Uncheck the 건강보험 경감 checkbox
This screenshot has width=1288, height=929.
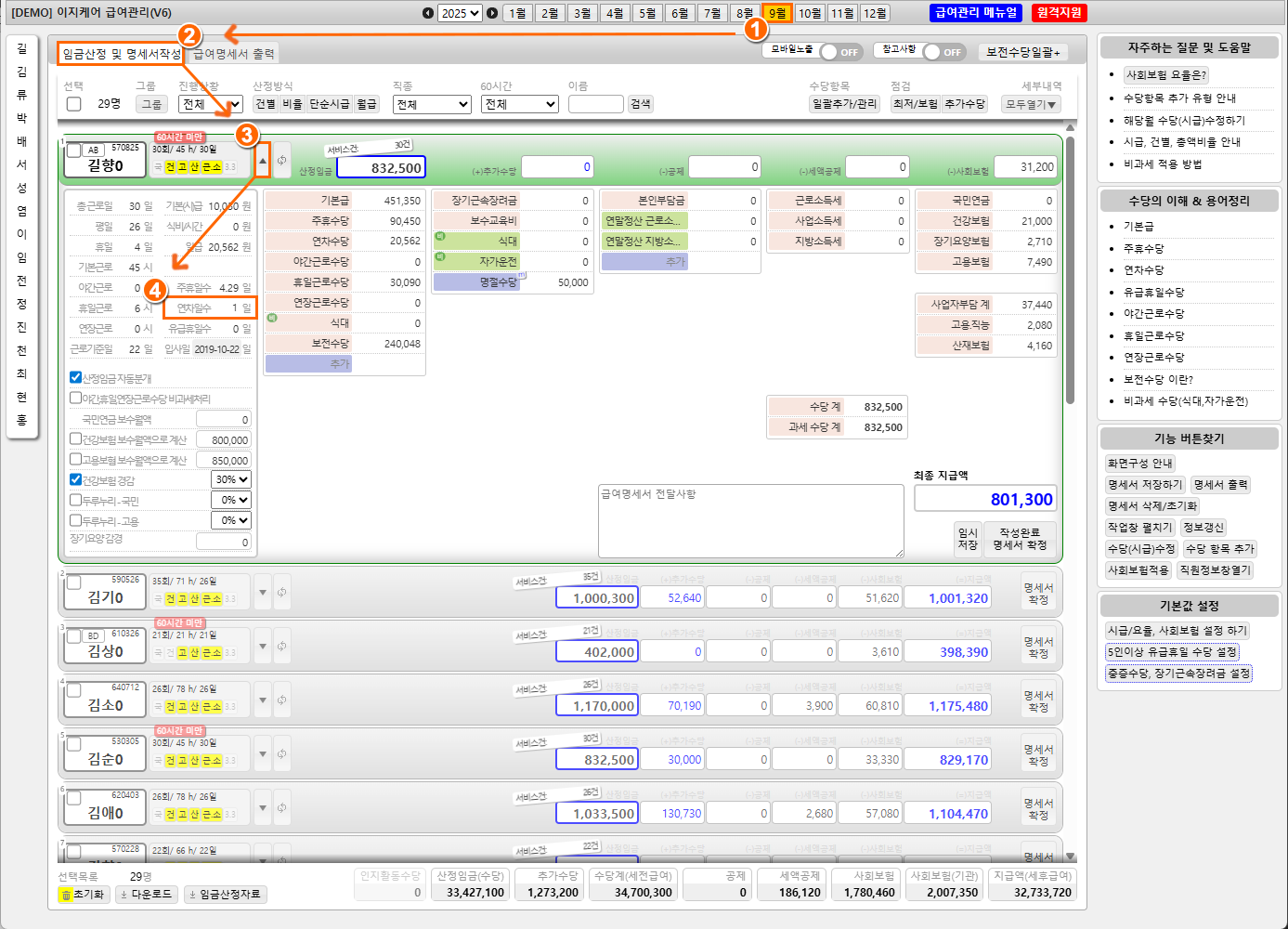(76, 480)
